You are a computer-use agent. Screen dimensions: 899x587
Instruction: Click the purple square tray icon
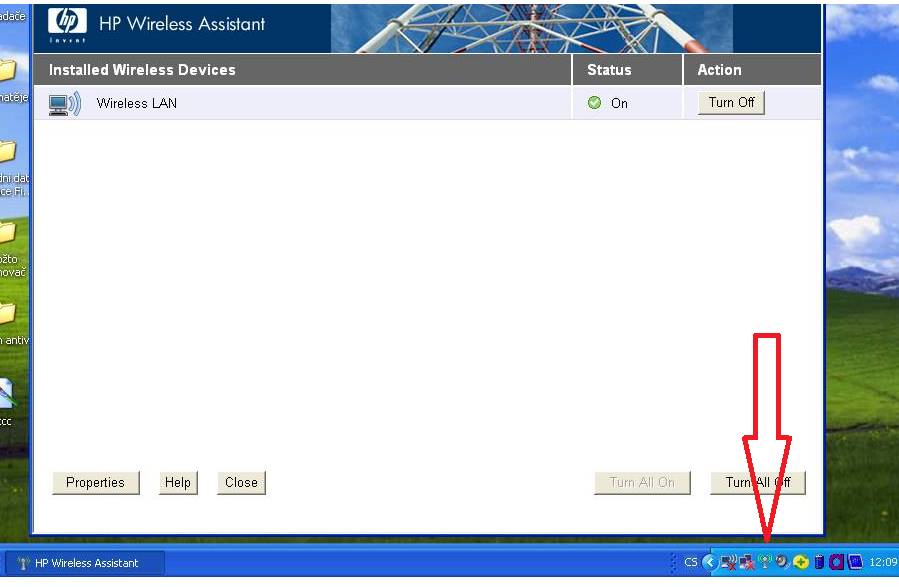pos(837,562)
